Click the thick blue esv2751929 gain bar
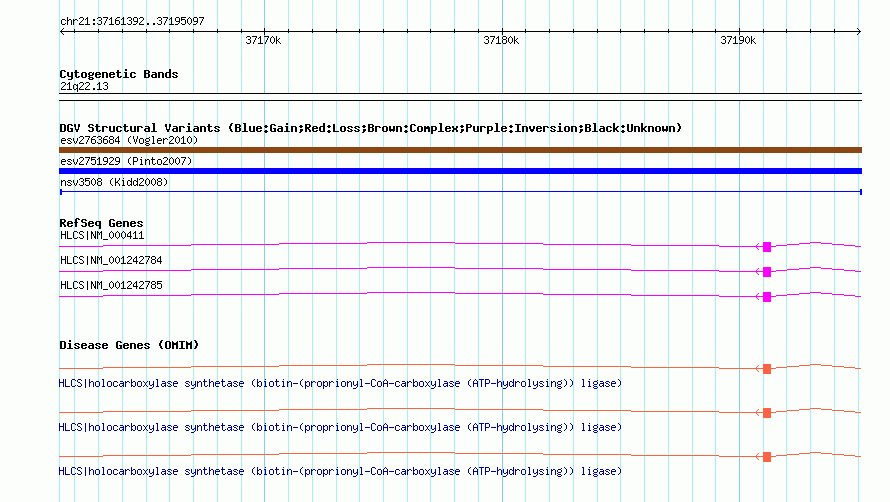 [460, 171]
